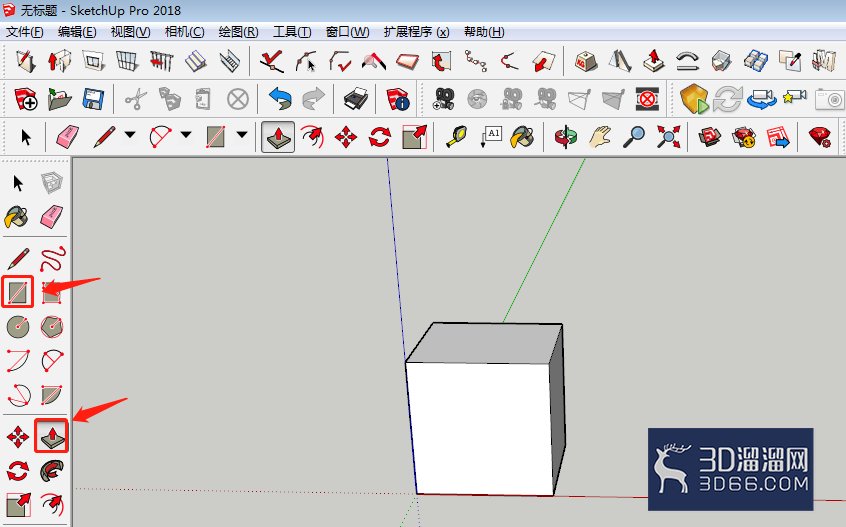The image size is (846, 527).
Task: Select the Pan hand tool
Action: [x=599, y=137]
